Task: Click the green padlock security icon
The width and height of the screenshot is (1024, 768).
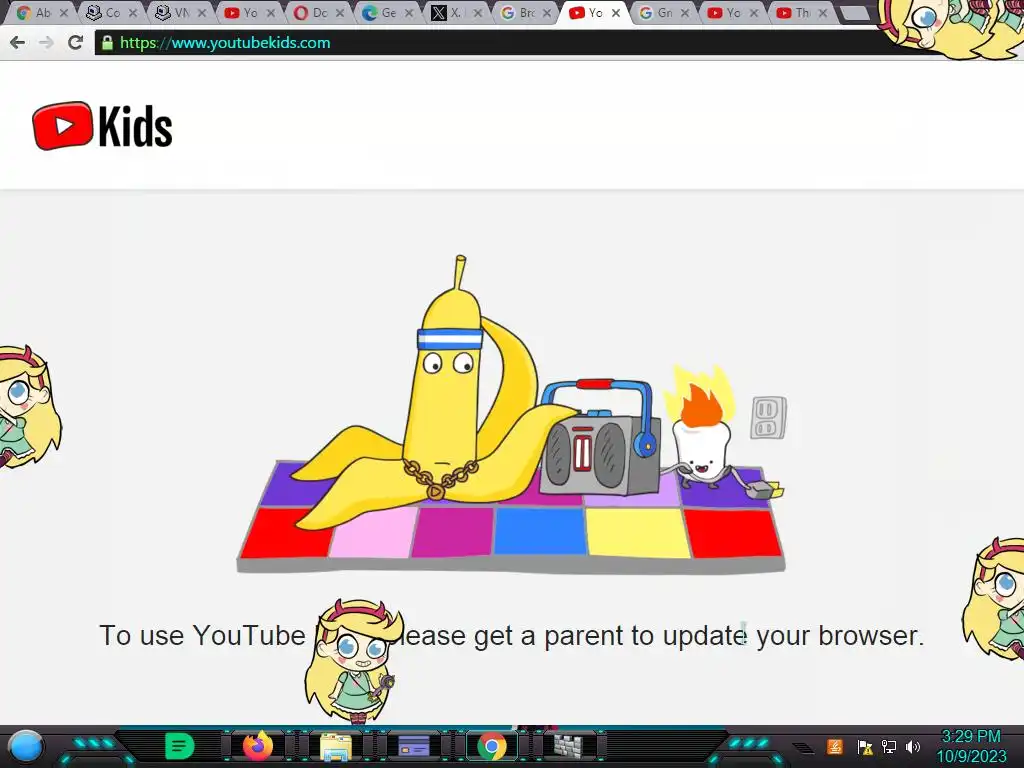Action: pos(107,43)
